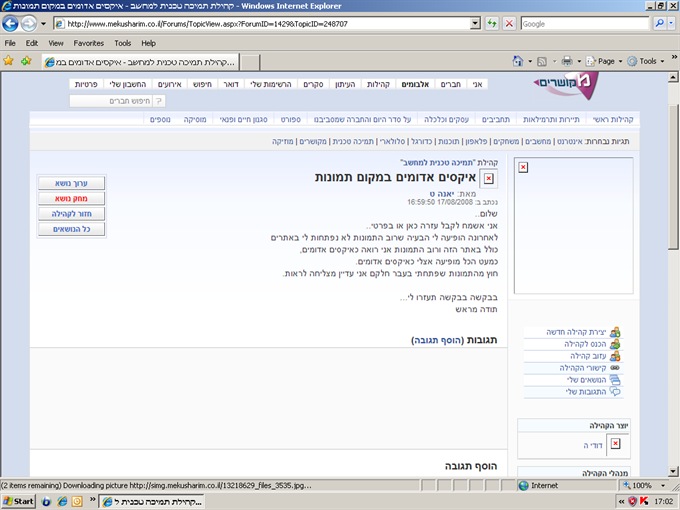Image resolution: width=680 pixels, height=510 pixels.
Task: Open the Favorites menu
Action: (x=88, y=43)
